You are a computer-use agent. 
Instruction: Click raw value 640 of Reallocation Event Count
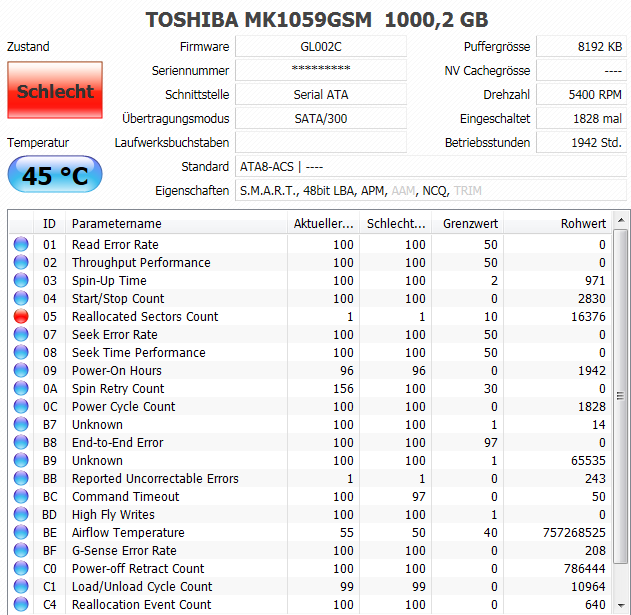[x=595, y=605]
